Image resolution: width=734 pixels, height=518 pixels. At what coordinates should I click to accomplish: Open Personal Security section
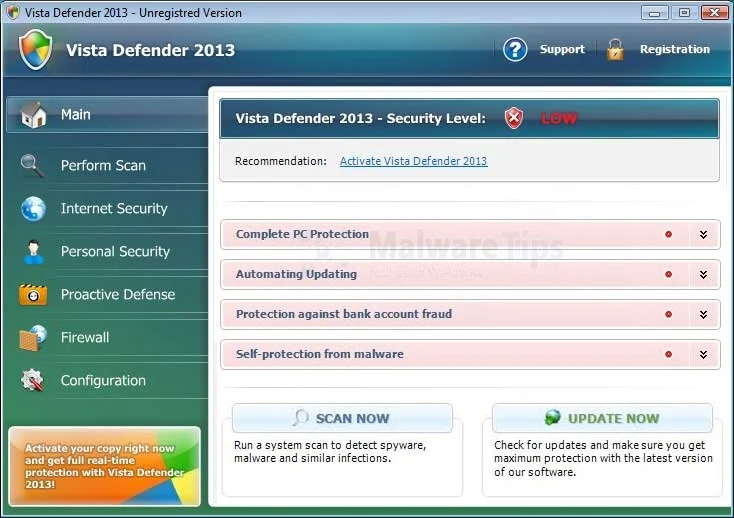pos(107,252)
